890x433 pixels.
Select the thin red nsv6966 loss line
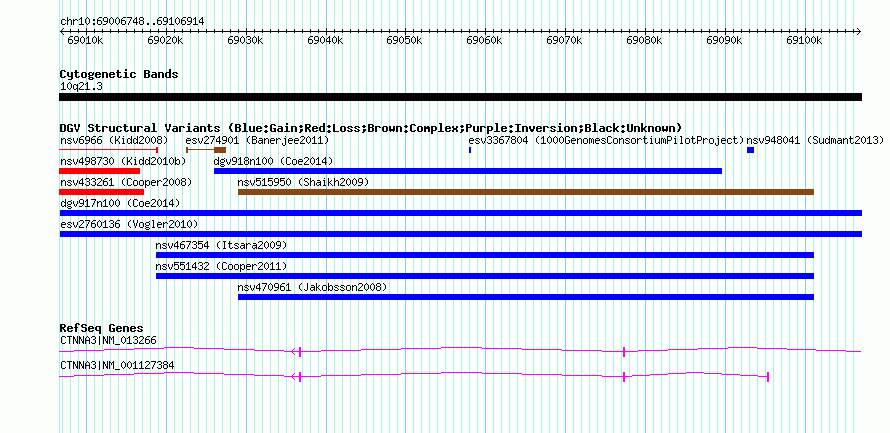point(108,150)
